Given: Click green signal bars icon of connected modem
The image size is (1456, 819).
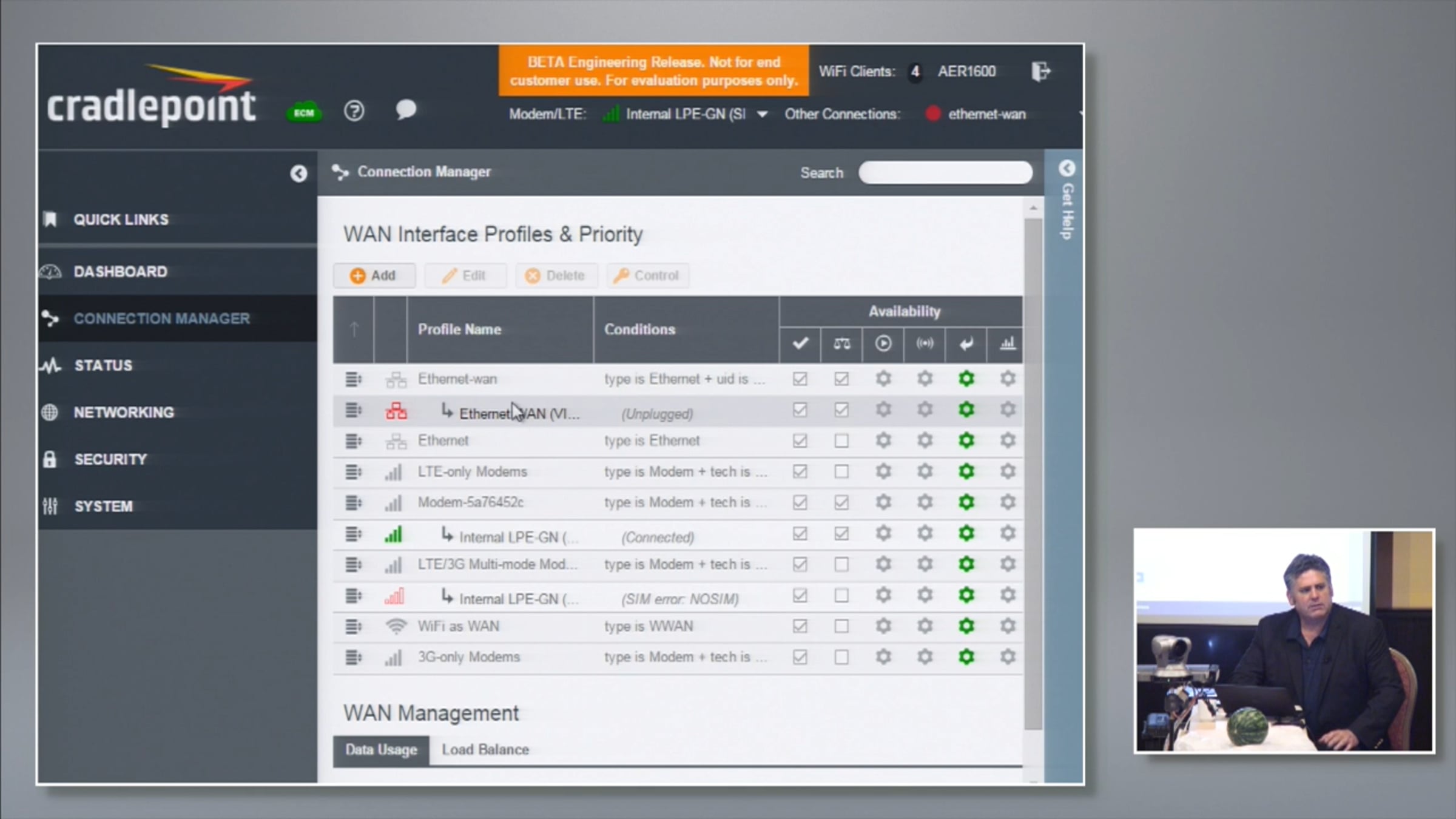Looking at the screenshot, I should click(393, 534).
